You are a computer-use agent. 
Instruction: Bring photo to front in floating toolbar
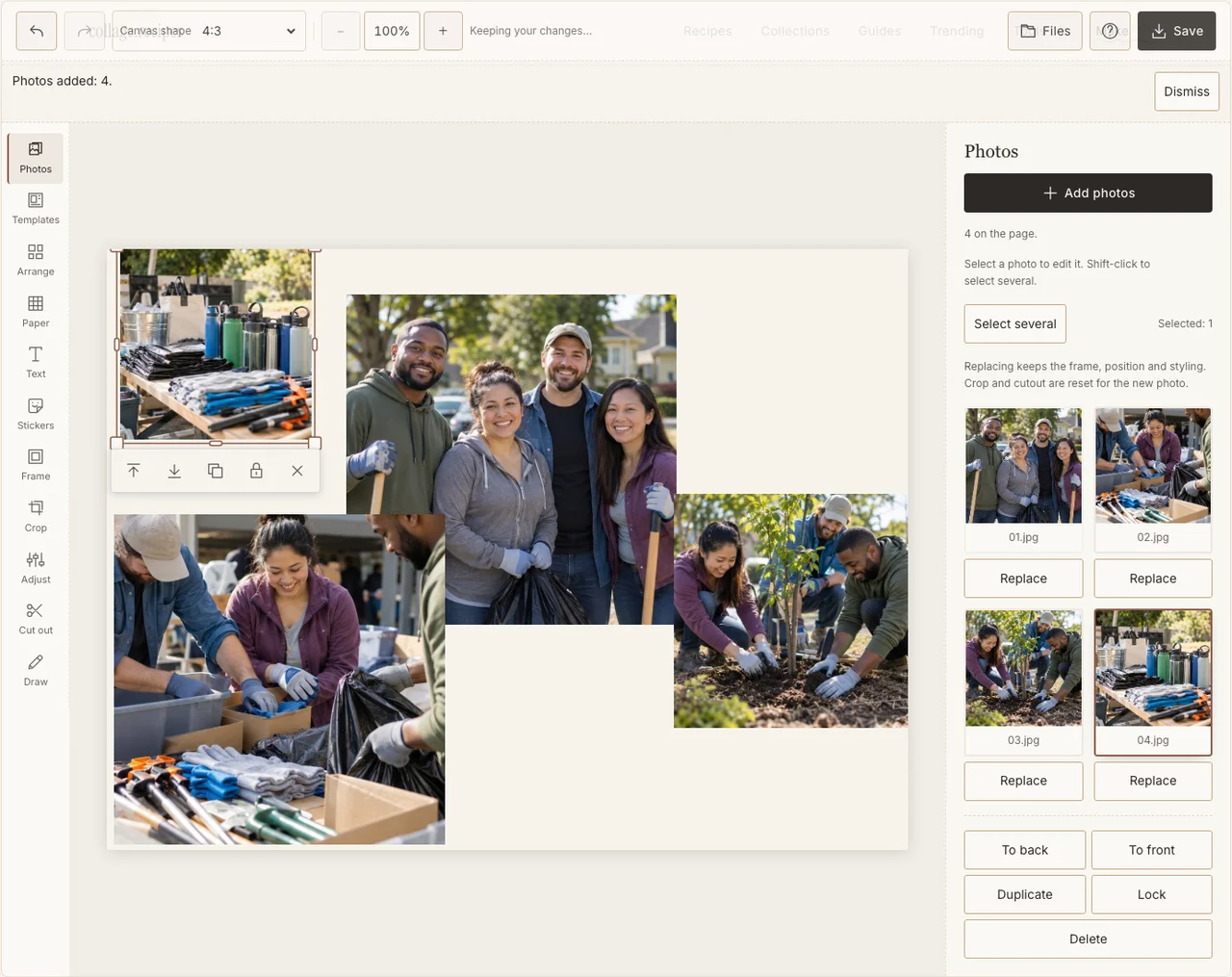[x=134, y=471]
